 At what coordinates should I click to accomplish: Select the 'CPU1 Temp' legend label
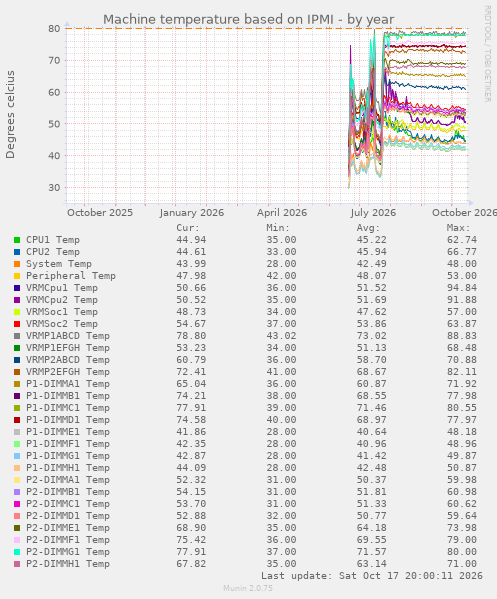(x=53, y=240)
